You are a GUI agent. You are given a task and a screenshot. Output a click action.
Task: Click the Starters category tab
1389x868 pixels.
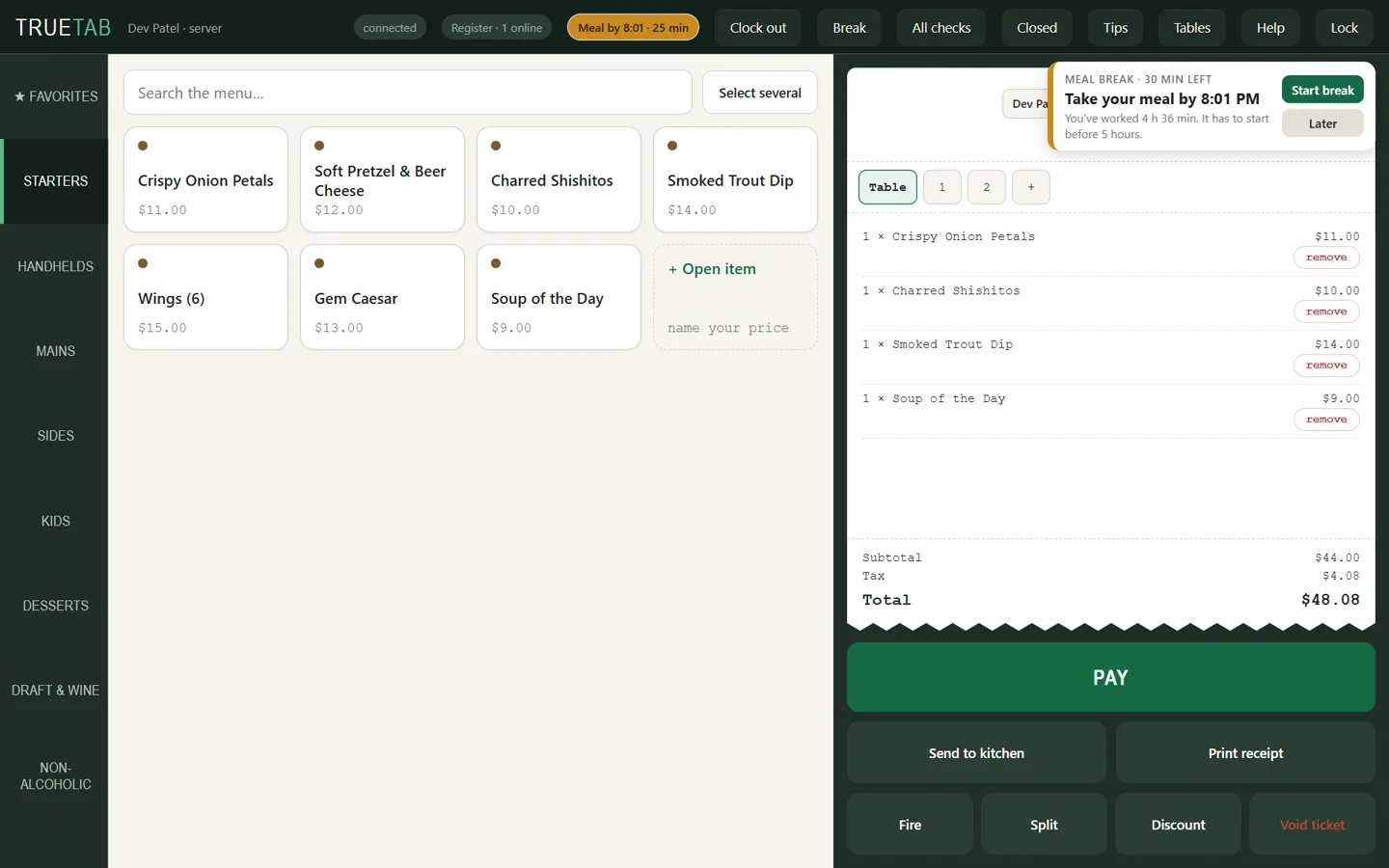[x=55, y=181]
